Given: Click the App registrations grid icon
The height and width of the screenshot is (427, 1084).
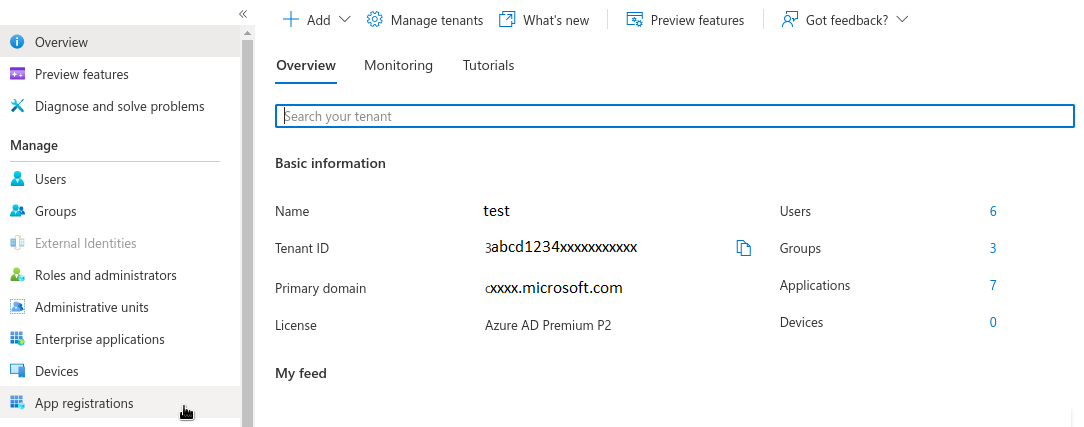Looking at the screenshot, I should pyautogui.click(x=17, y=403).
